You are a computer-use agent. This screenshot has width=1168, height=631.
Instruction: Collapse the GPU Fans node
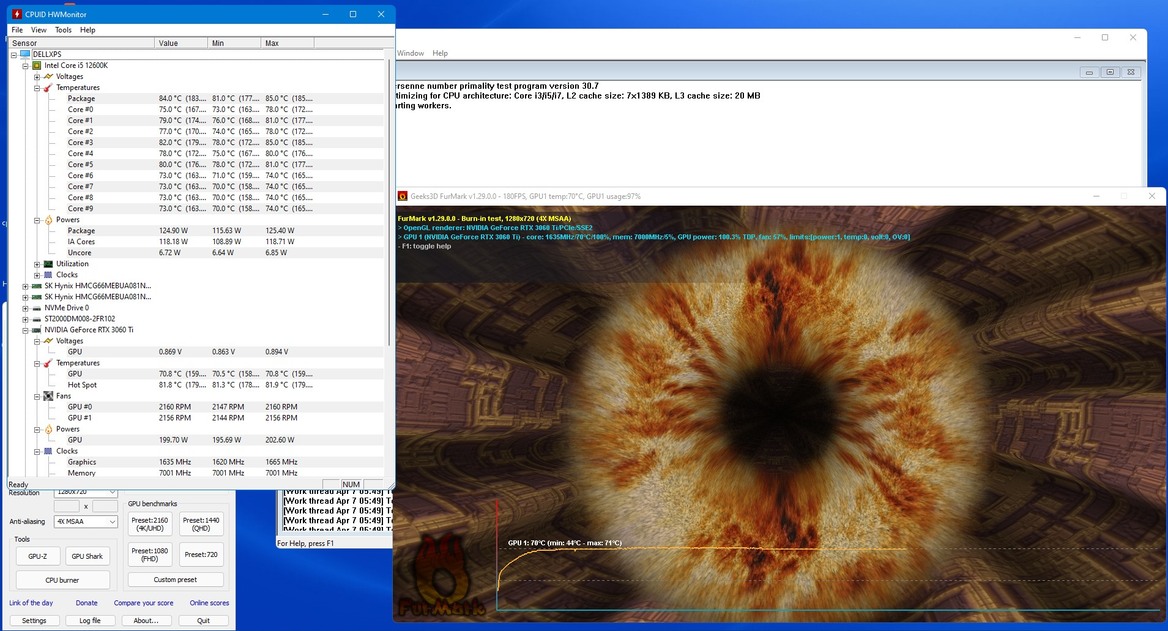(36, 396)
